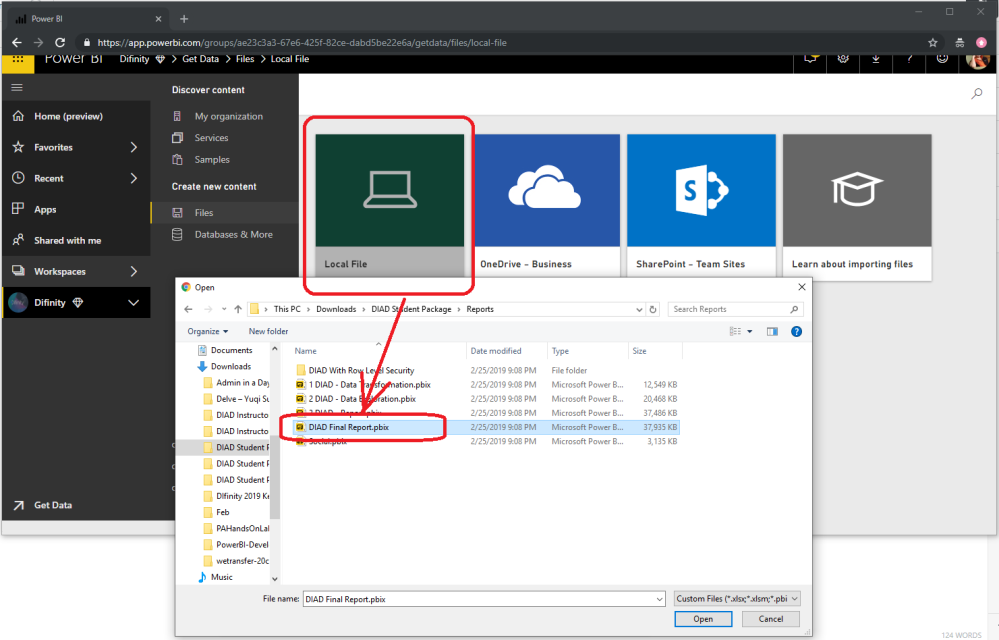Image resolution: width=999 pixels, height=640 pixels.
Task: Click the help question mark in the Open dialog
Action: tap(796, 331)
